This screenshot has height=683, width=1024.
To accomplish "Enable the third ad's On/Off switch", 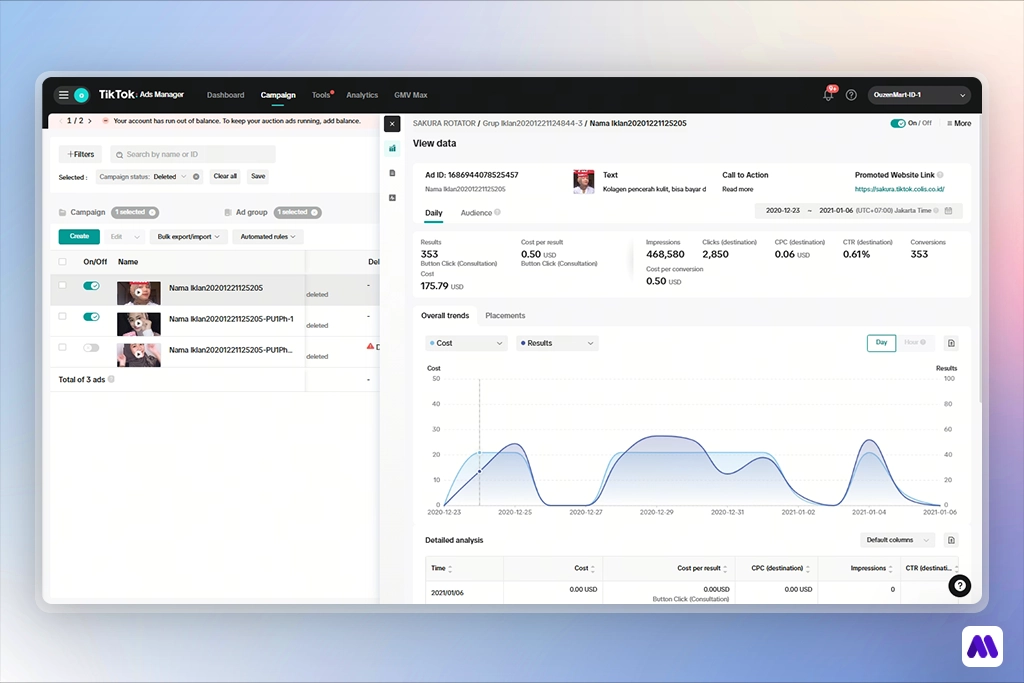I will tap(91, 348).
